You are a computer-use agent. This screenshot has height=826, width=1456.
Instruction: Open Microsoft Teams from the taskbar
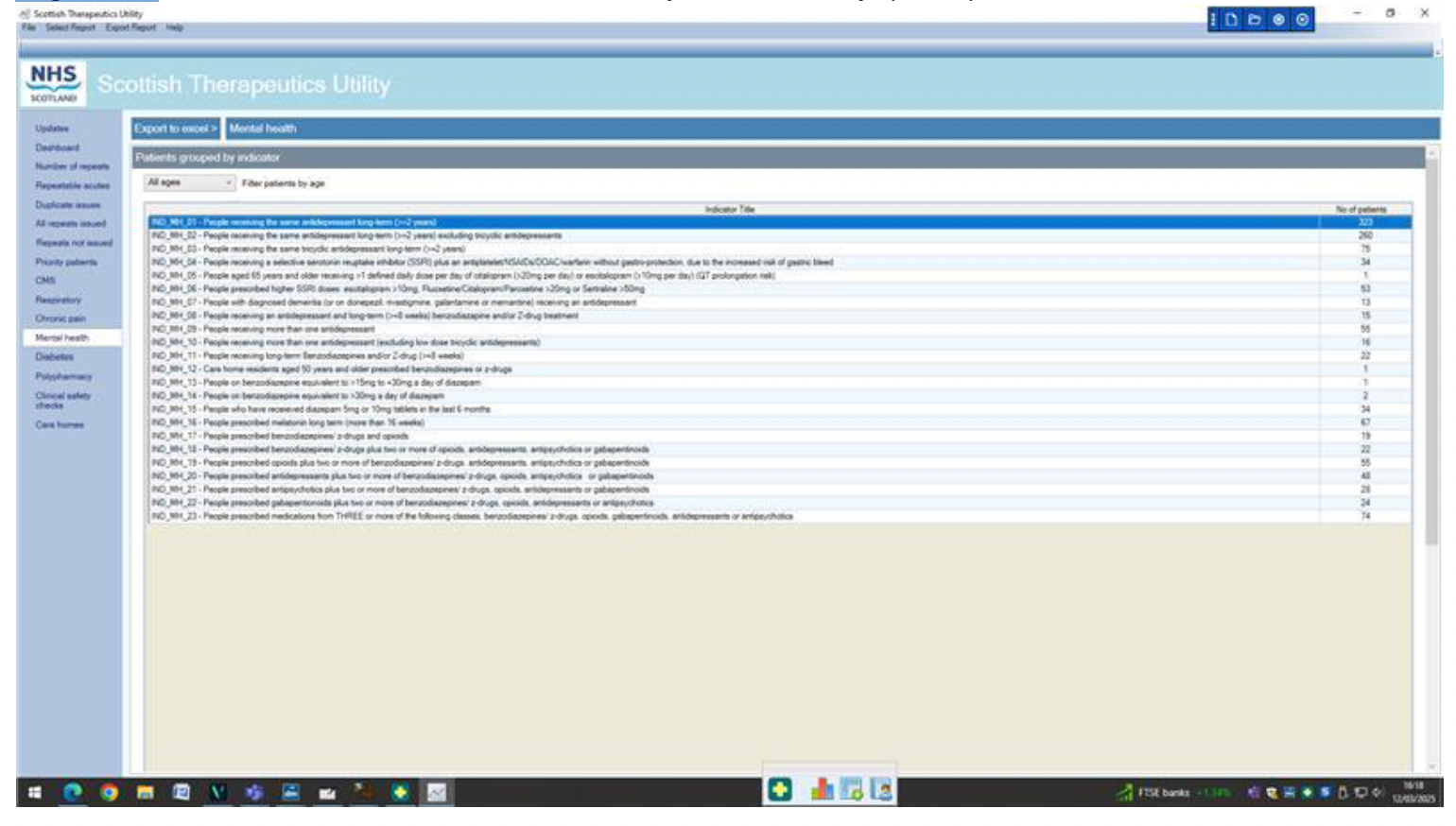[x=254, y=792]
